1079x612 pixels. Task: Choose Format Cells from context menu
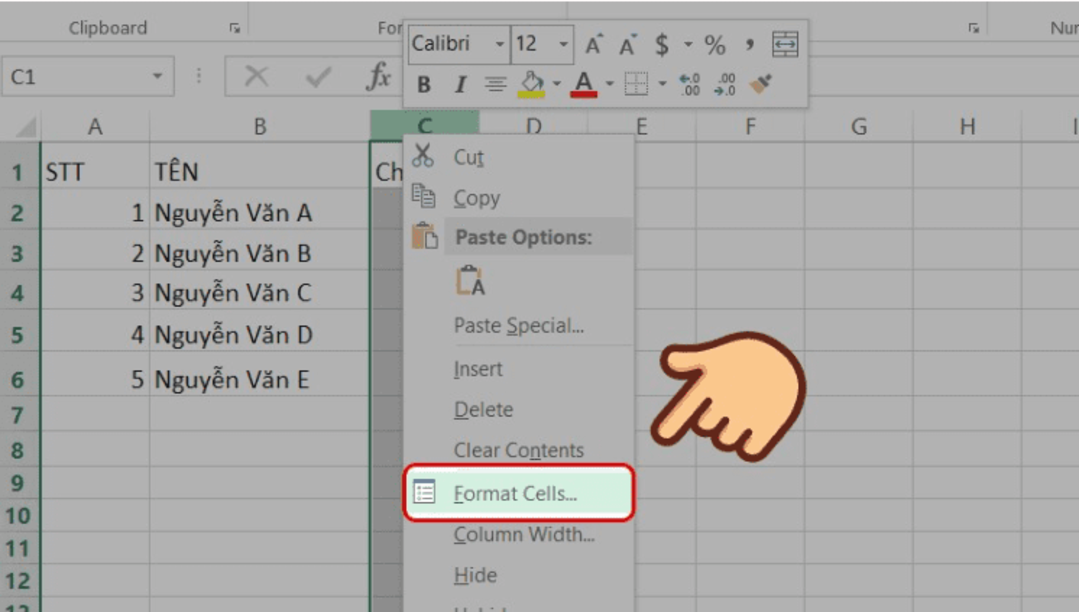click(518, 493)
